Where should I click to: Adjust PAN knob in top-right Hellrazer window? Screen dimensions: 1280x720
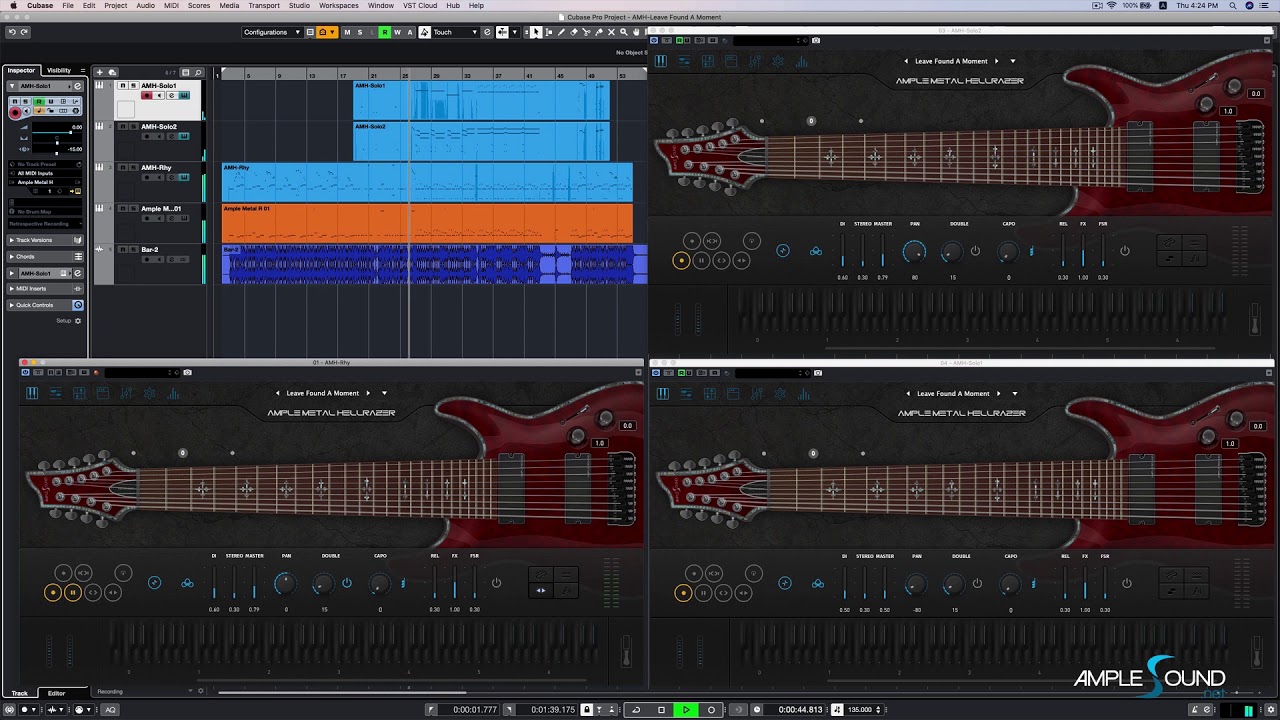point(914,251)
